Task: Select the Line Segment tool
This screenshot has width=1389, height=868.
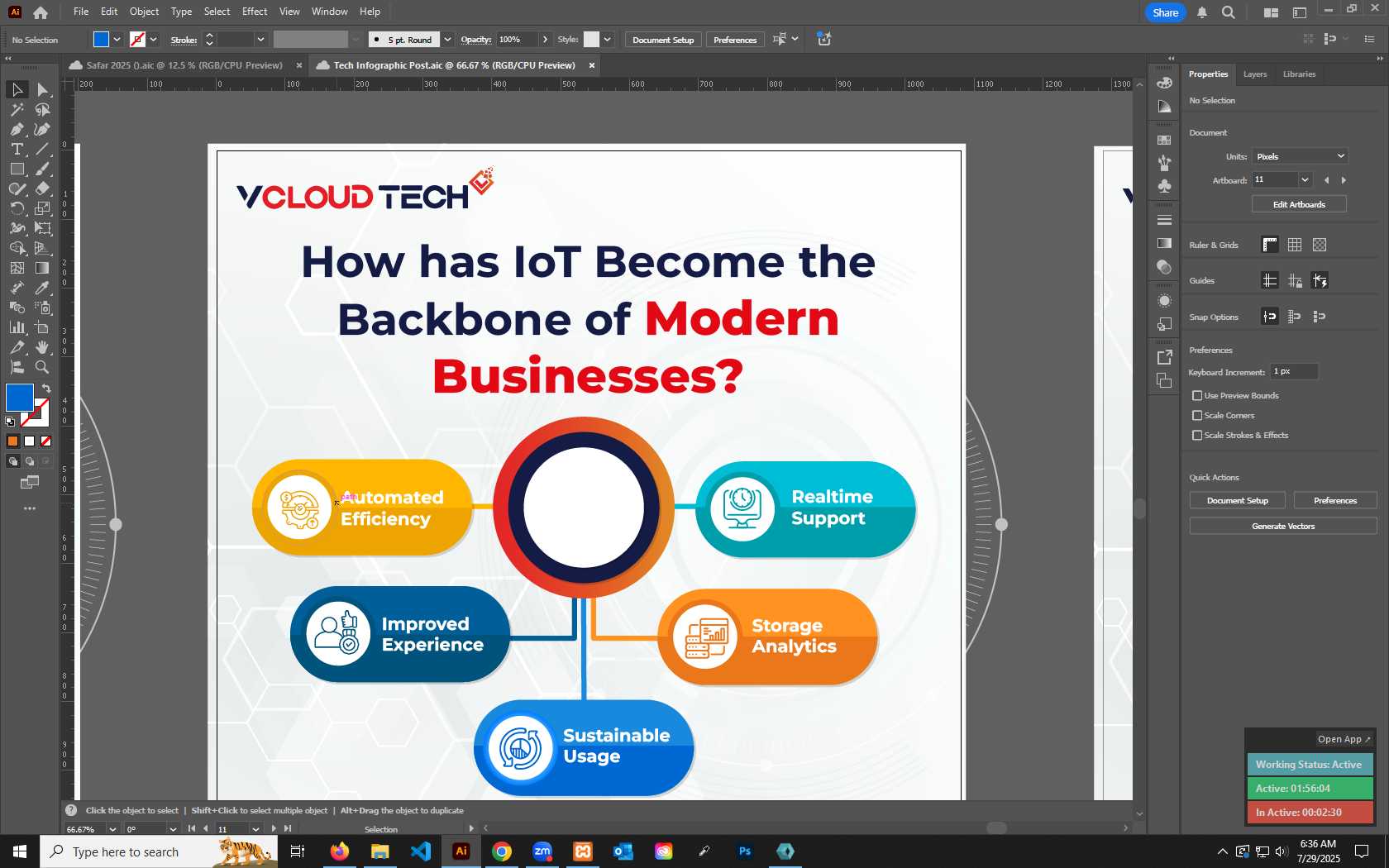Action: (42, 149)
